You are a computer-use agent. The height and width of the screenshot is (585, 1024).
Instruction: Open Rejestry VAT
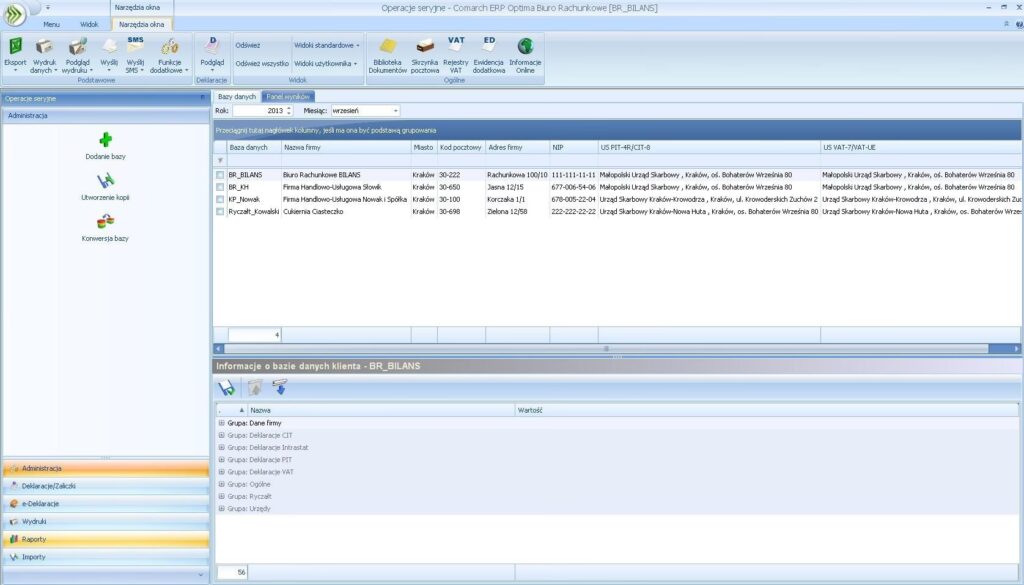coord(456,48)
